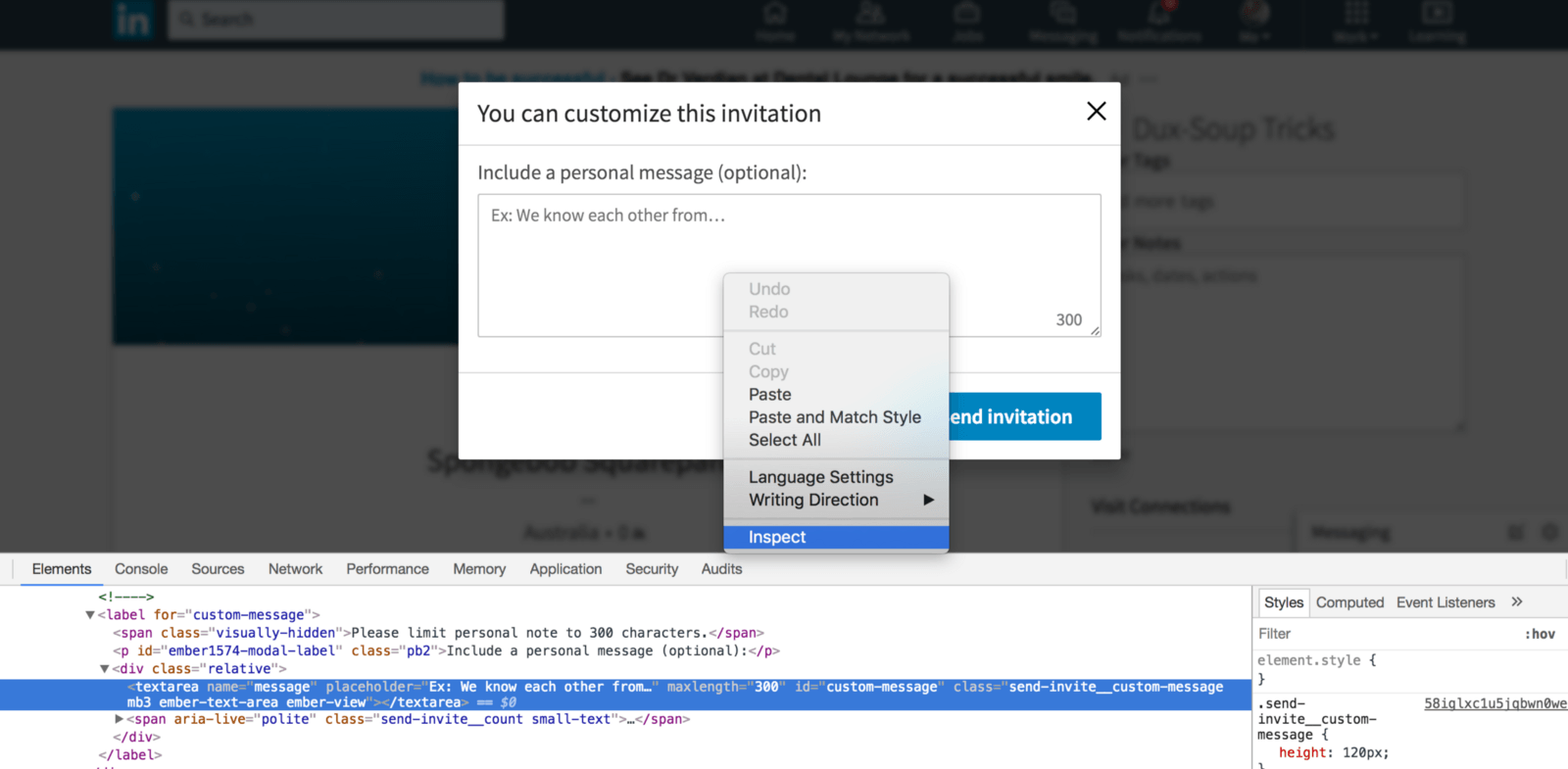Click the comment node <!----> row

click(x=125, y=597)
